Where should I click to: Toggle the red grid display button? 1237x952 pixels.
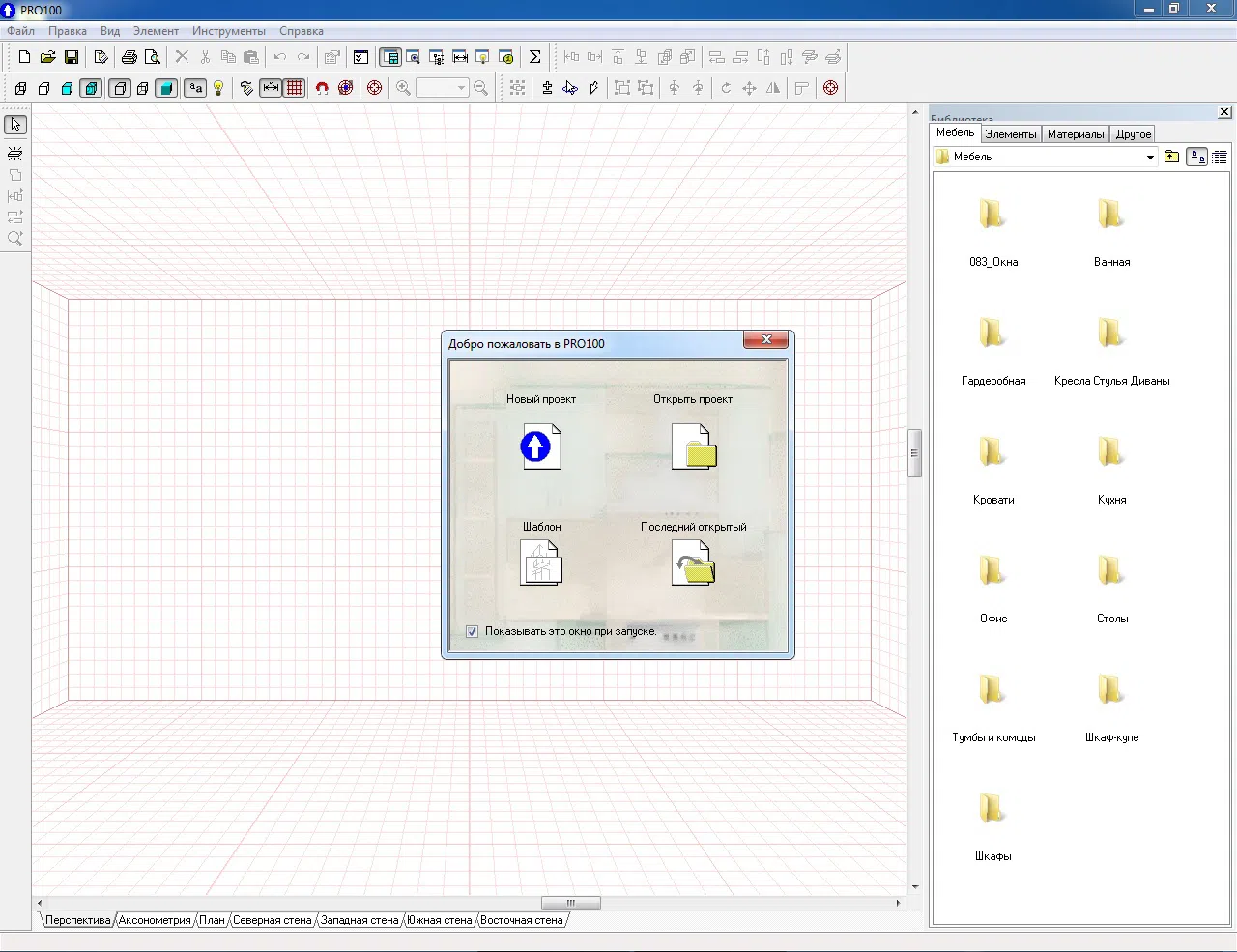pos(294,88)
